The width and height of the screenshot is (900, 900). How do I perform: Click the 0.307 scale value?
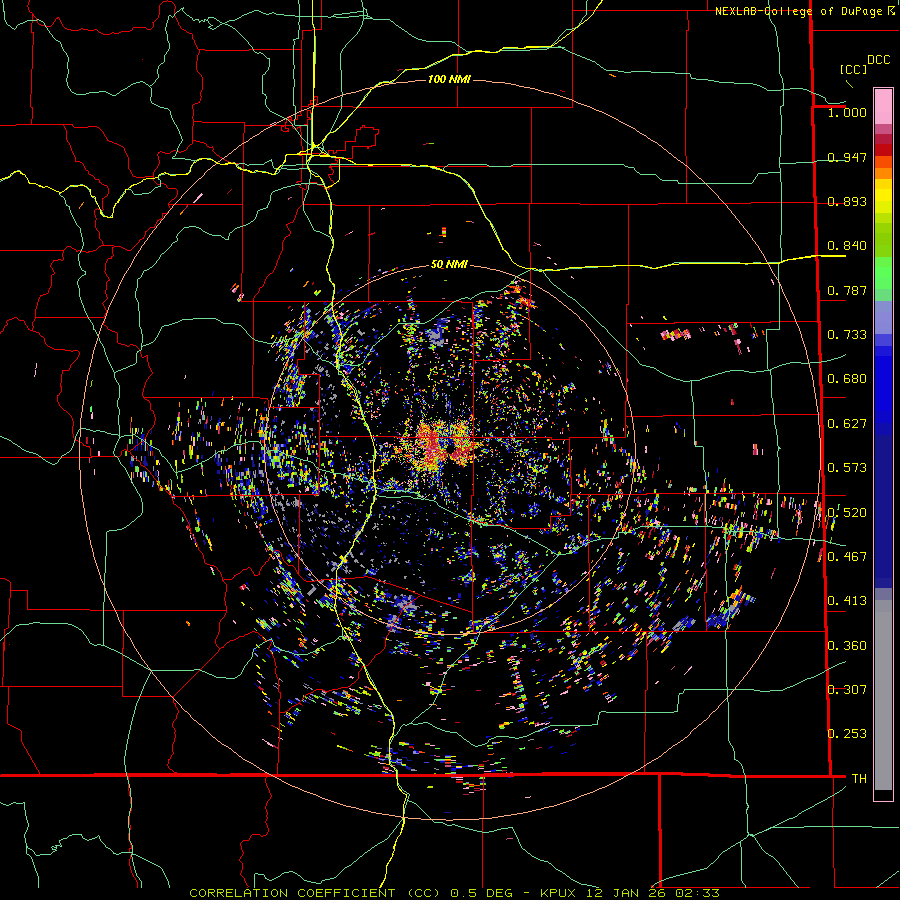click(x=847, y=690)
